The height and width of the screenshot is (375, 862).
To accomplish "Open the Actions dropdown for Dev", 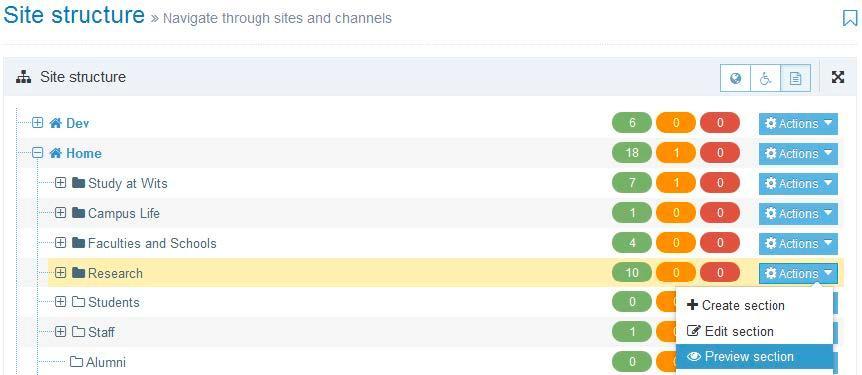I will coord(798,124).
